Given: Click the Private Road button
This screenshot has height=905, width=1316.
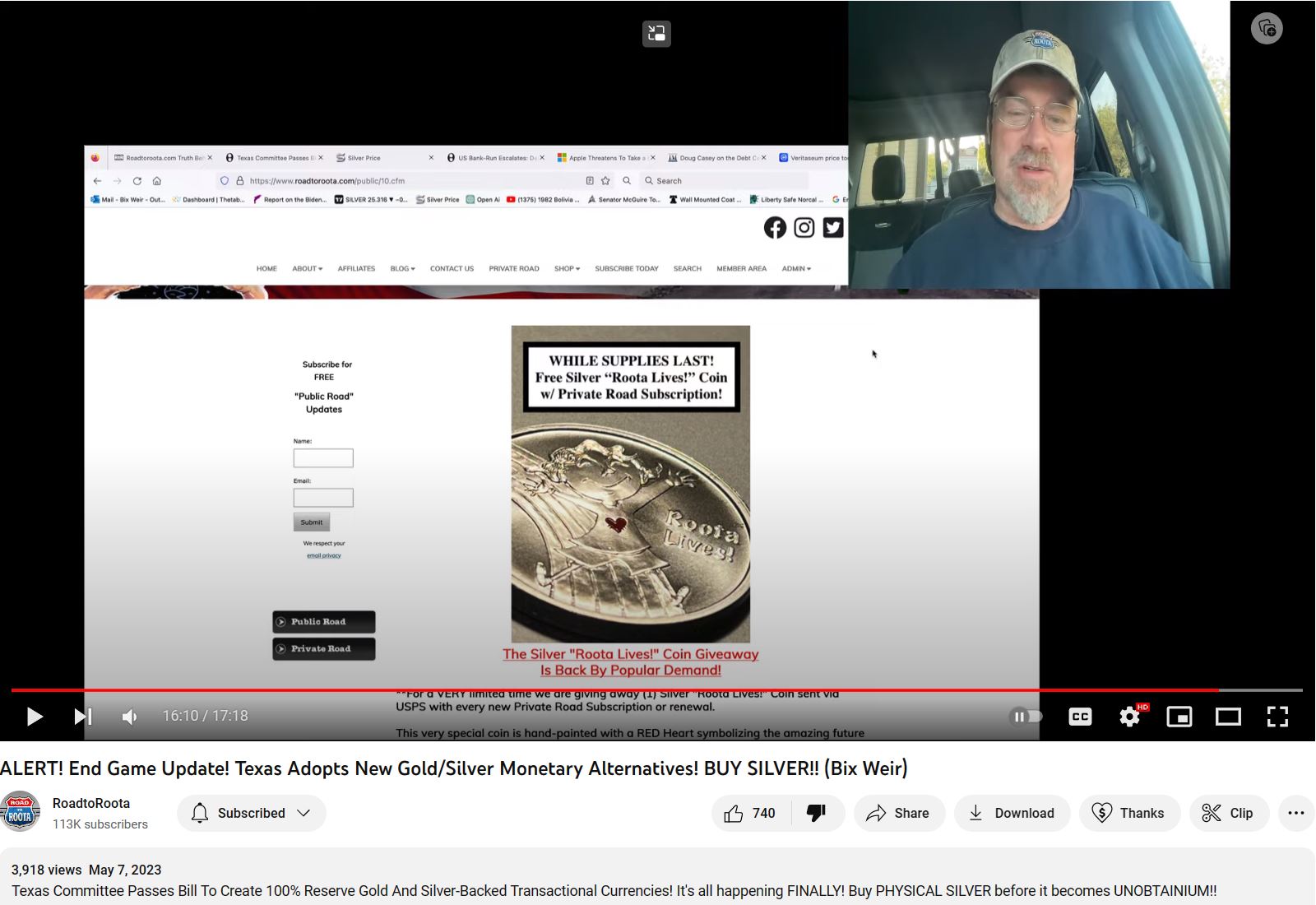Looking at the screenshot, I should click(324, 649).
